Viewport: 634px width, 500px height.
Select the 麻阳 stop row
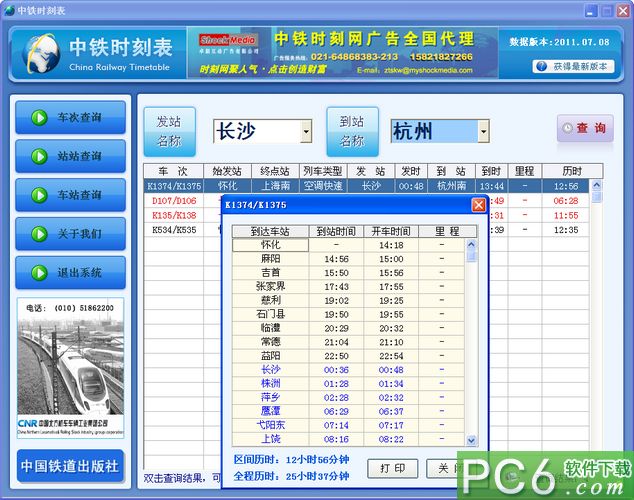[349, 259]
